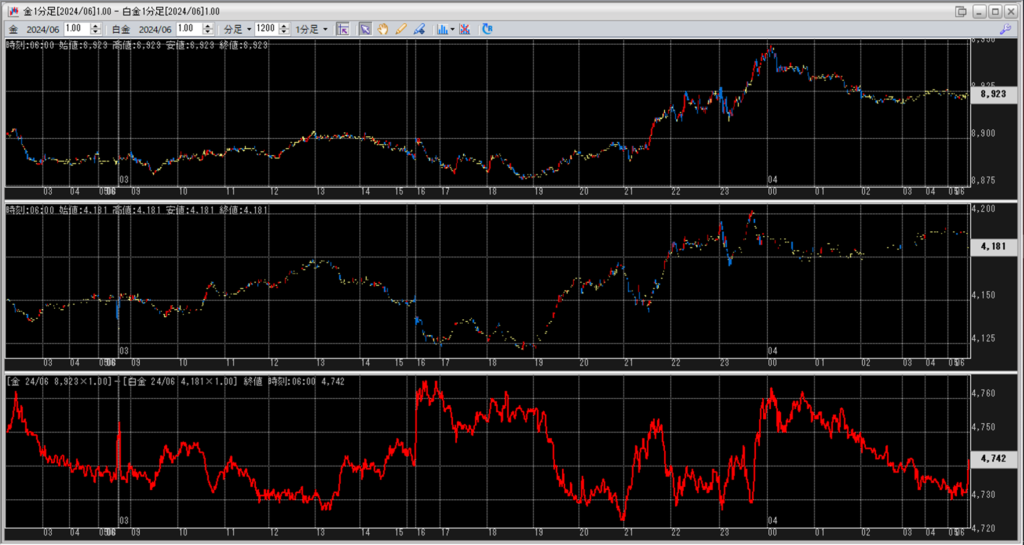Click the 4,742 spread value label

(x=992, y=458)
